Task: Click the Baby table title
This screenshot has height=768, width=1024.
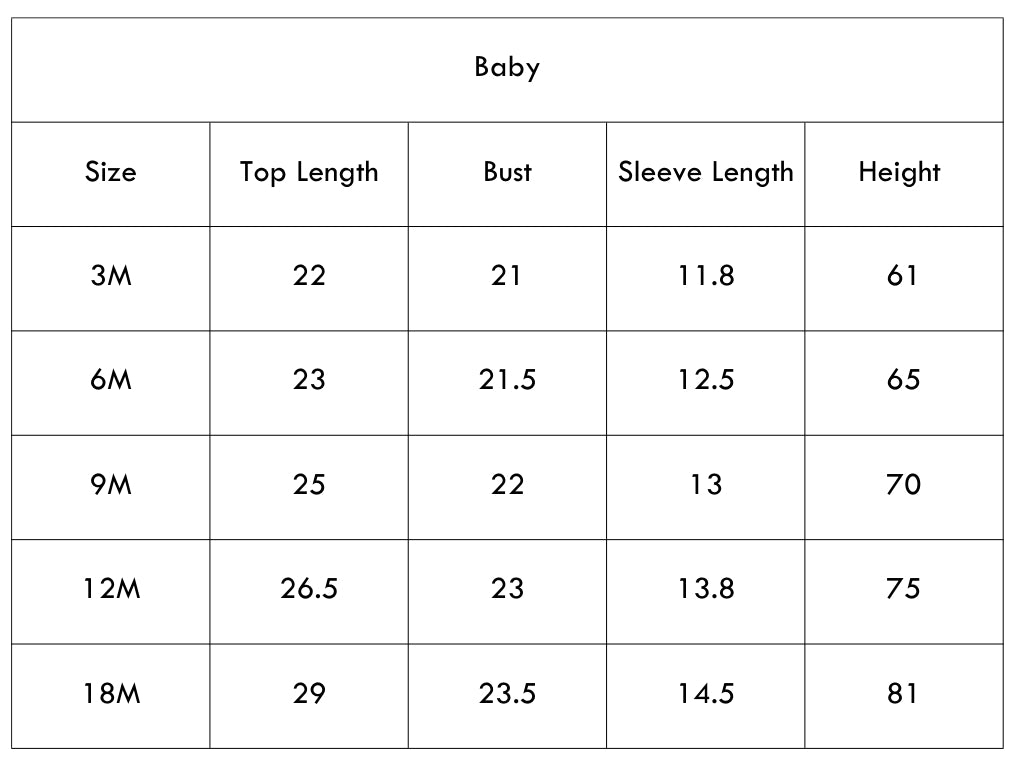Action: pos(507,68)
